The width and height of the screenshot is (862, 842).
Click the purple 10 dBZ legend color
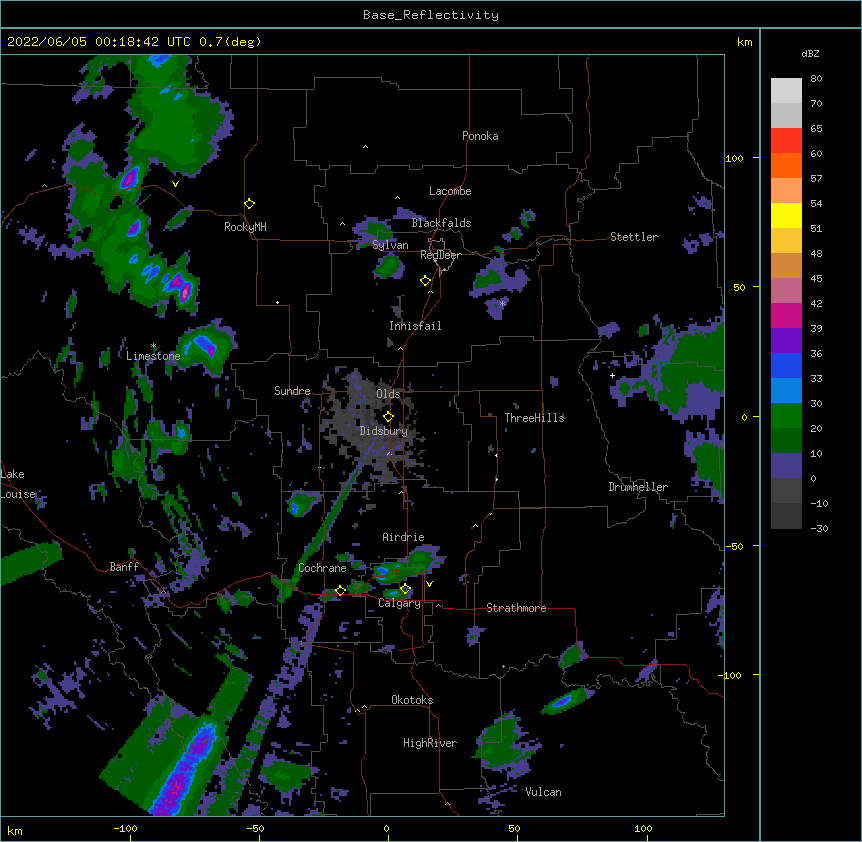pyautogui.click(x=786, y=466)
